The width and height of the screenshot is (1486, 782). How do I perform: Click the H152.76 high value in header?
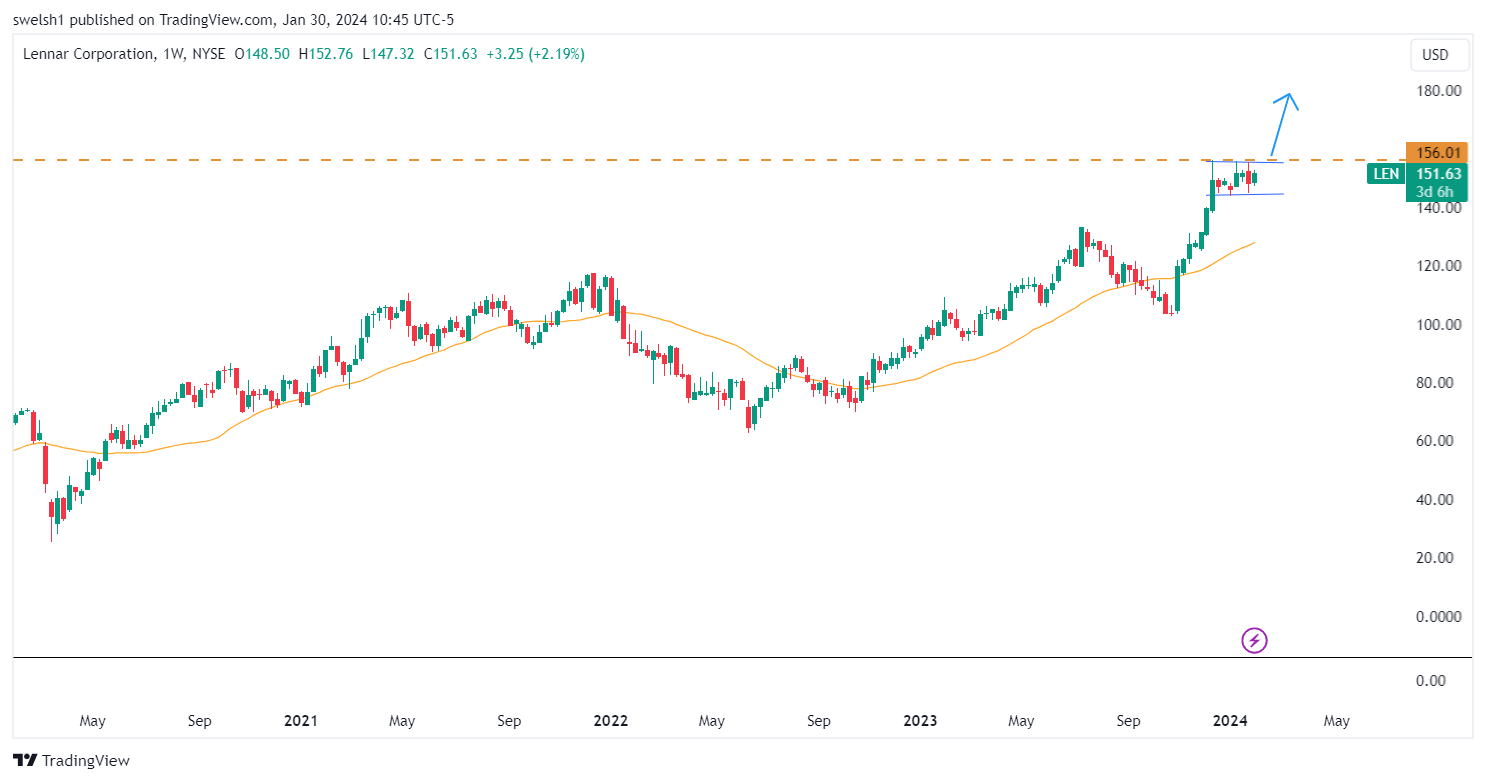tap(326, 54)
